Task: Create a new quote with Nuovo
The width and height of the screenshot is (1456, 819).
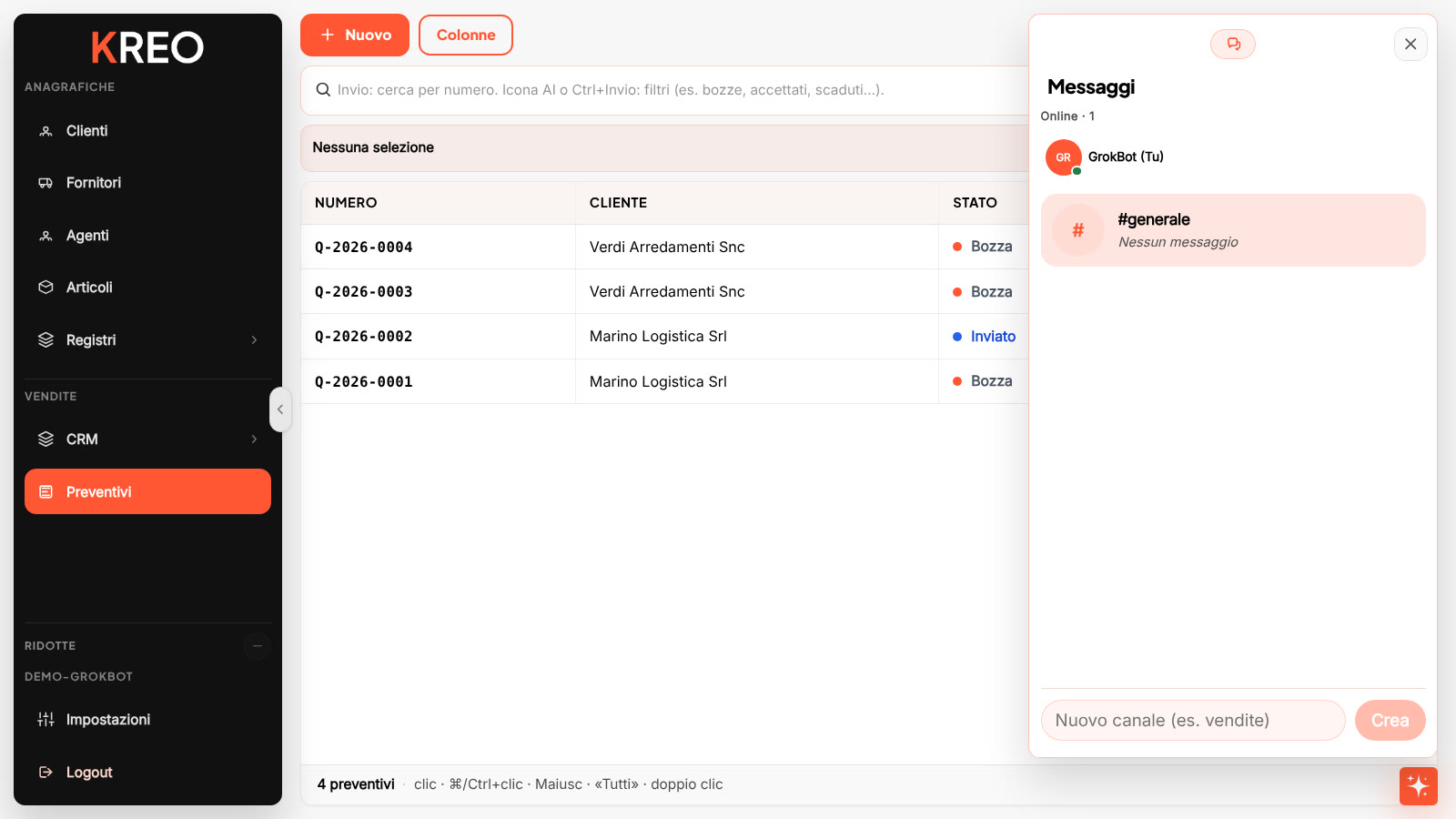Action: tap(355, 35)
